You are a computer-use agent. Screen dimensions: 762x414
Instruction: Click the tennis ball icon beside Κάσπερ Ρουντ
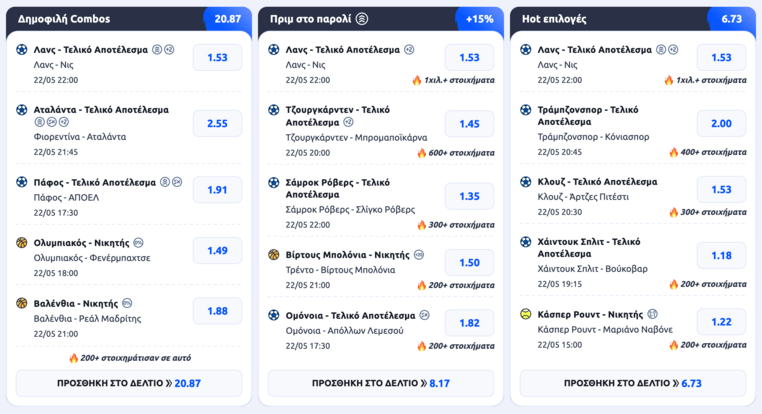tap(526, 314)
